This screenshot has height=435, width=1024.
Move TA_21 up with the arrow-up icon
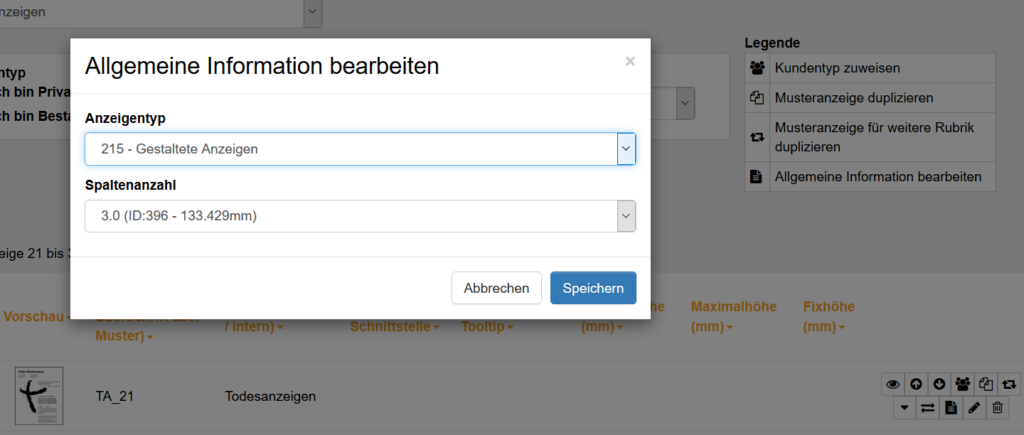point(916,384)
